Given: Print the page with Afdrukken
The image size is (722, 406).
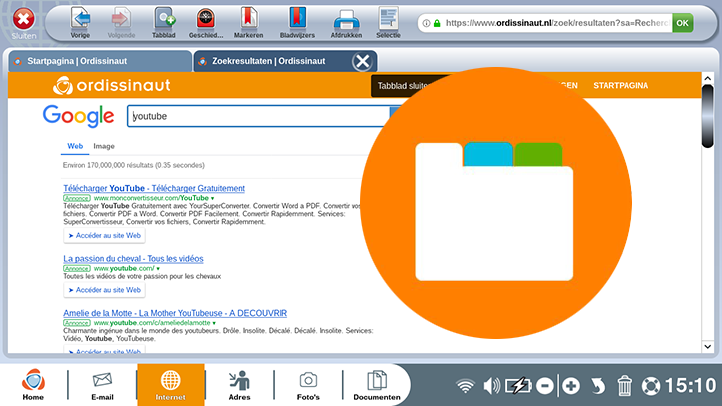Looking at the screenshot, I should [346, 23].
